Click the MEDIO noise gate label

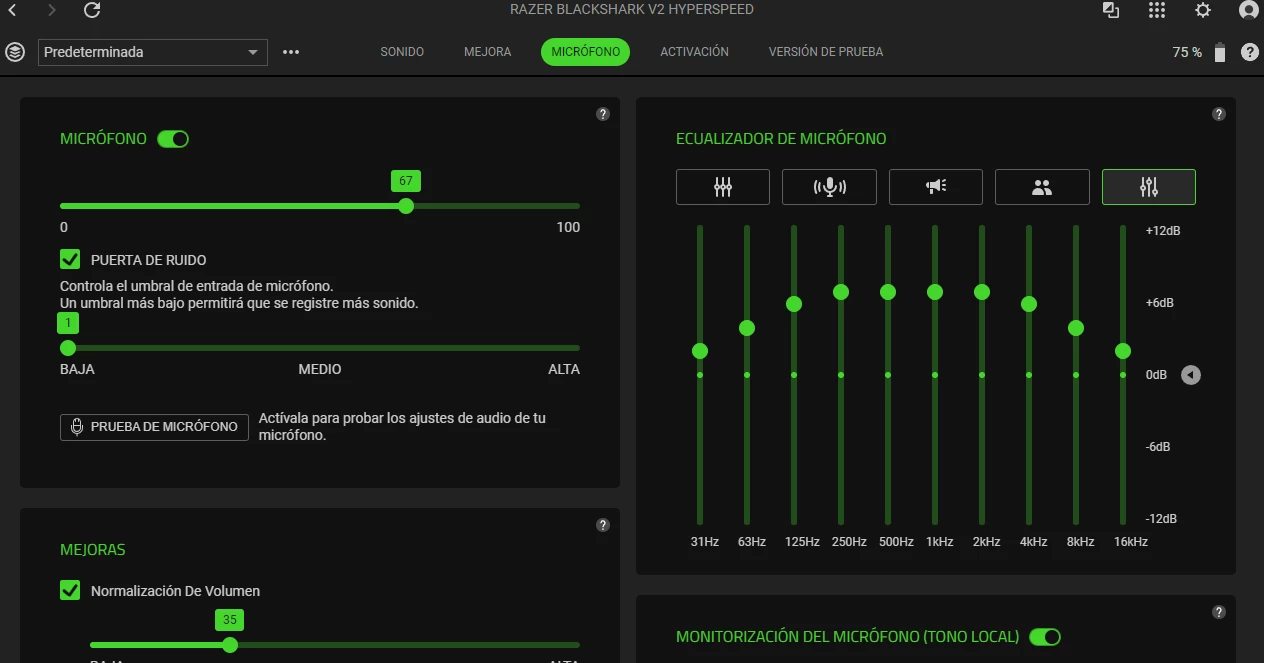tap(320, 370)
